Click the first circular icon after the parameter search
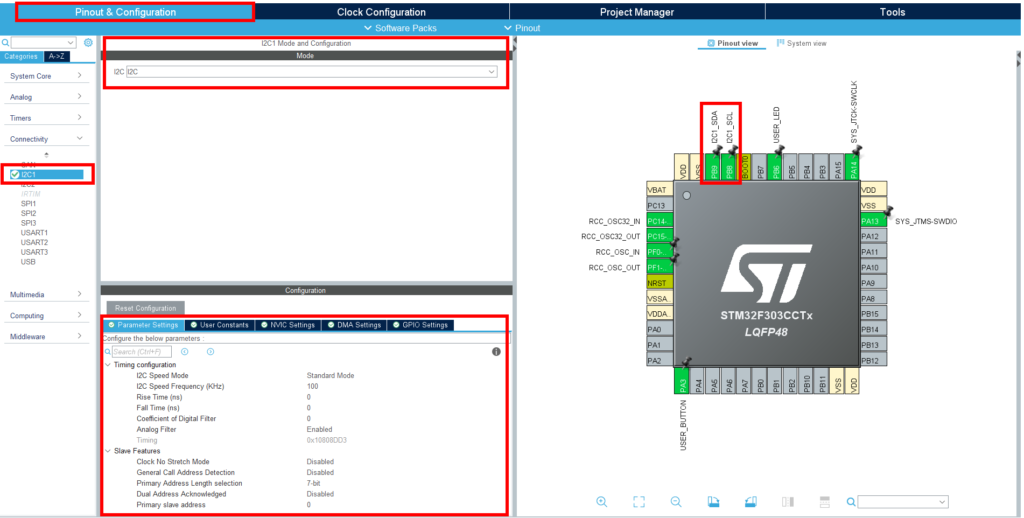 tap(185, 352)
